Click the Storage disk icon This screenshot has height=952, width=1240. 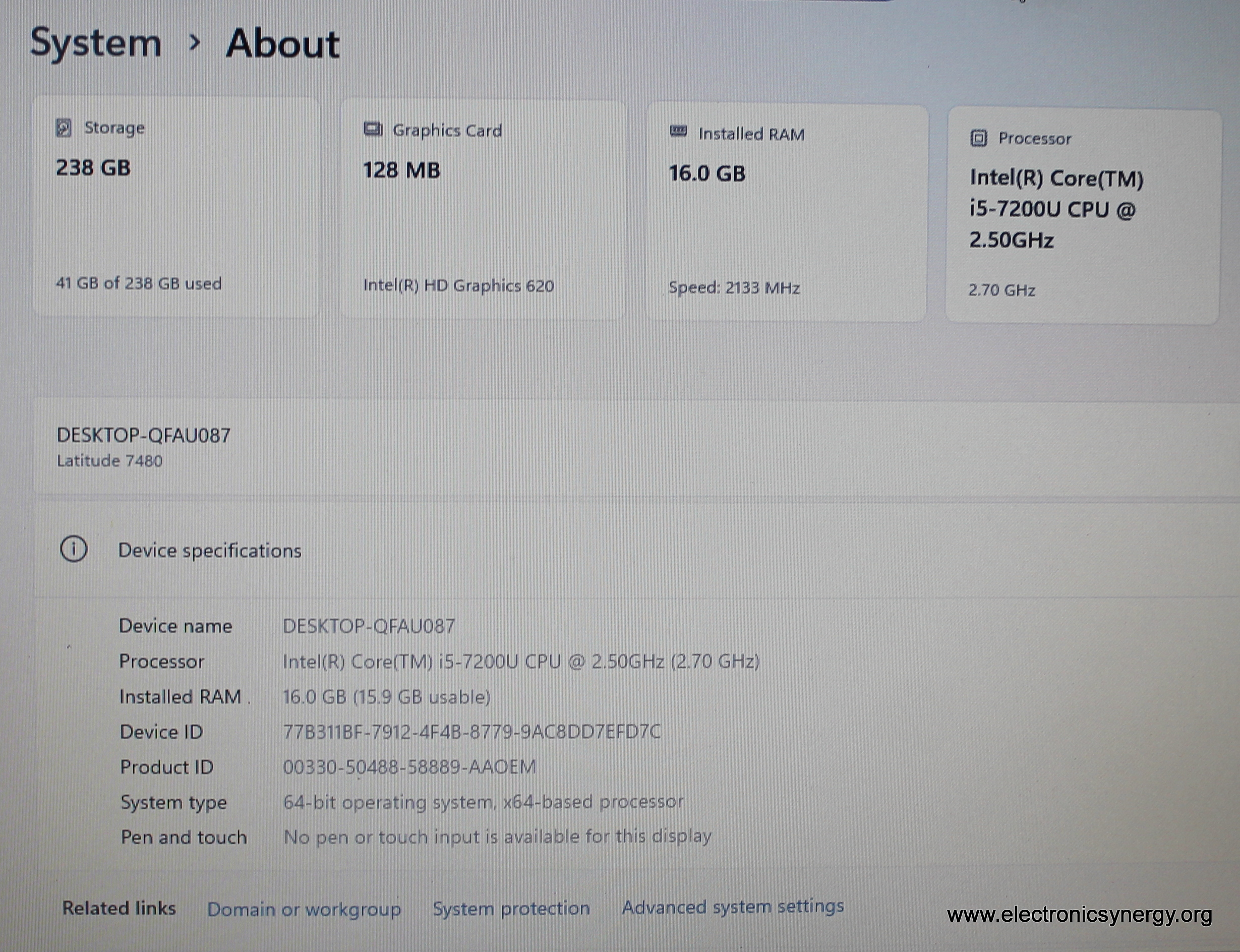pos(64,128)
